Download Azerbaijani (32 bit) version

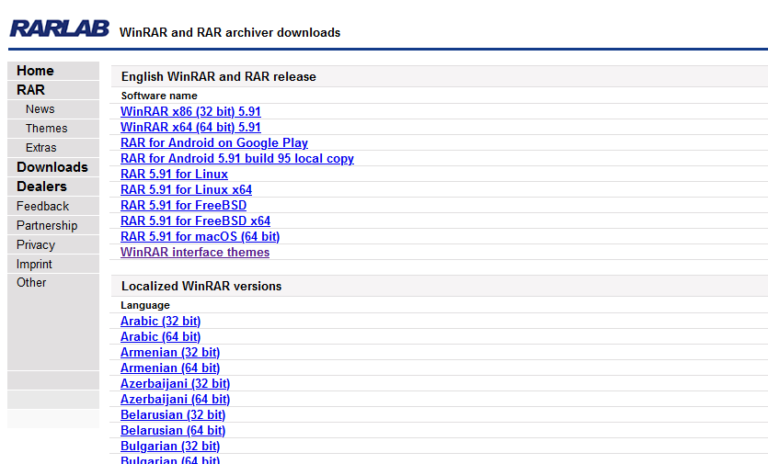coord(175,384)
